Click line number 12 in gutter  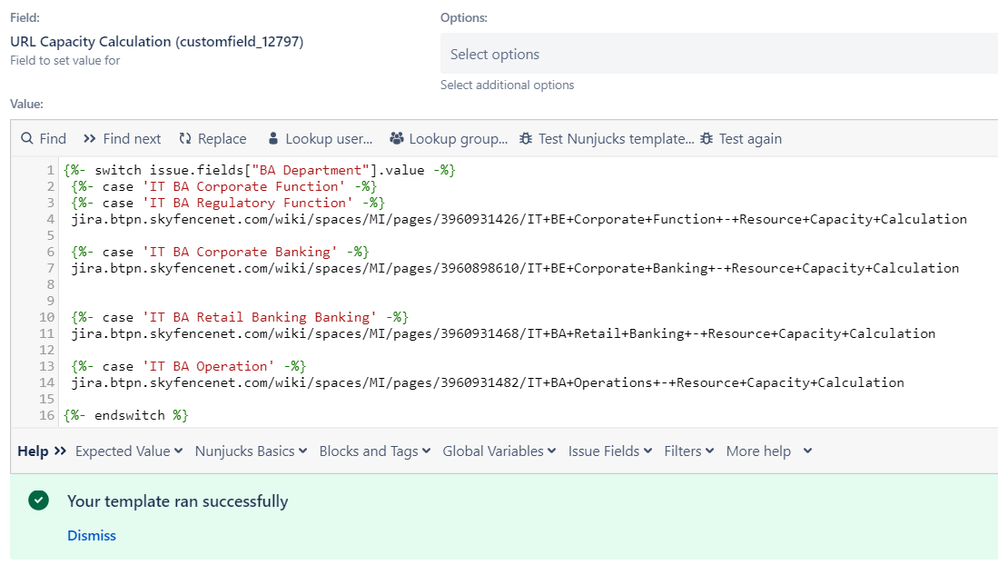tap(46, 349)
